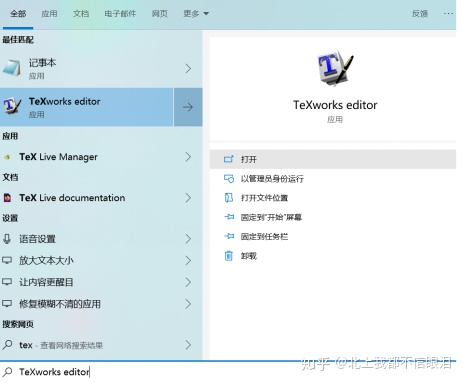Click the open icon next to 打开
The width and height of the screenshot is (463, 383).
coord(229,159)
